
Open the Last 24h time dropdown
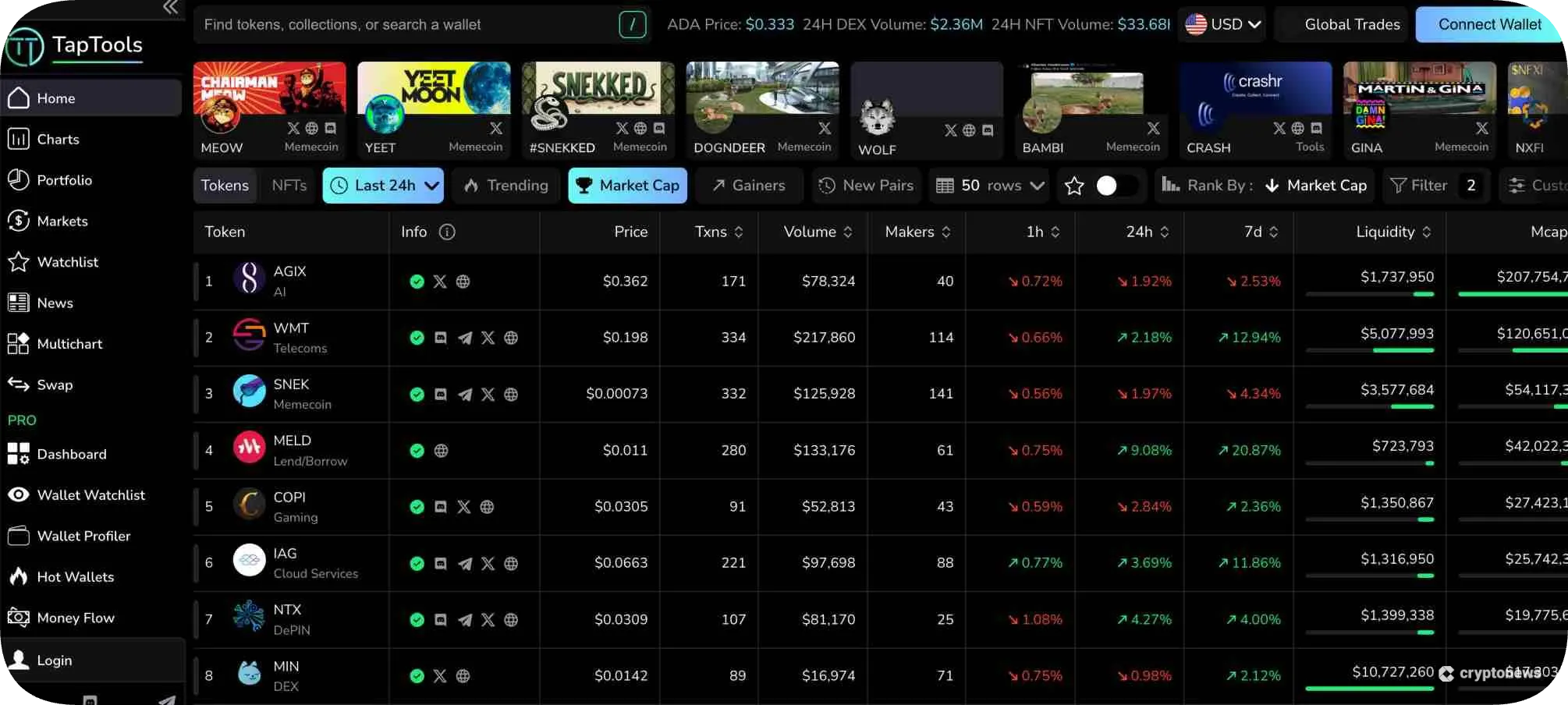[383, 186]
